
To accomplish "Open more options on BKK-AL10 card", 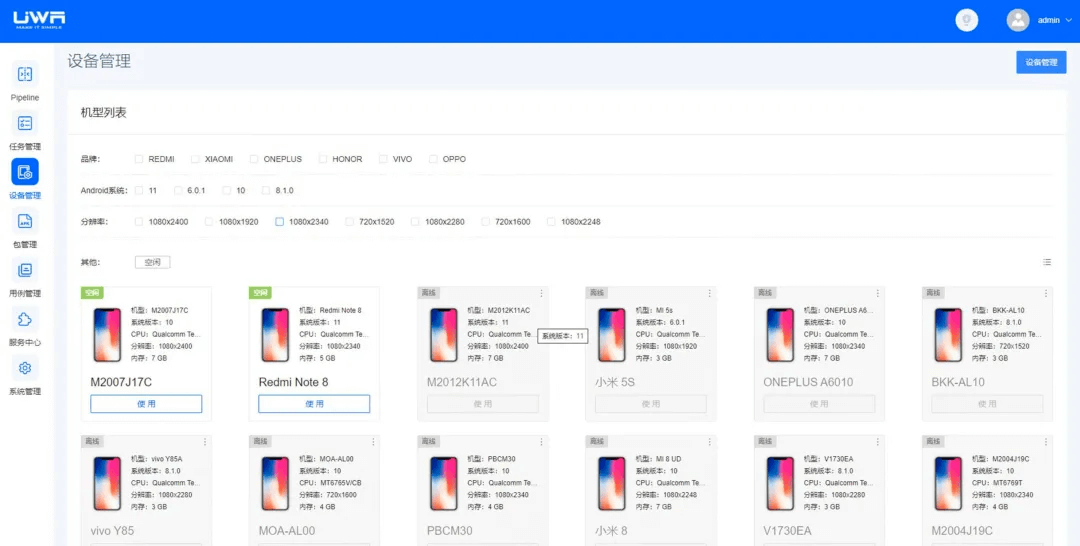I will tap(1046, 293).
